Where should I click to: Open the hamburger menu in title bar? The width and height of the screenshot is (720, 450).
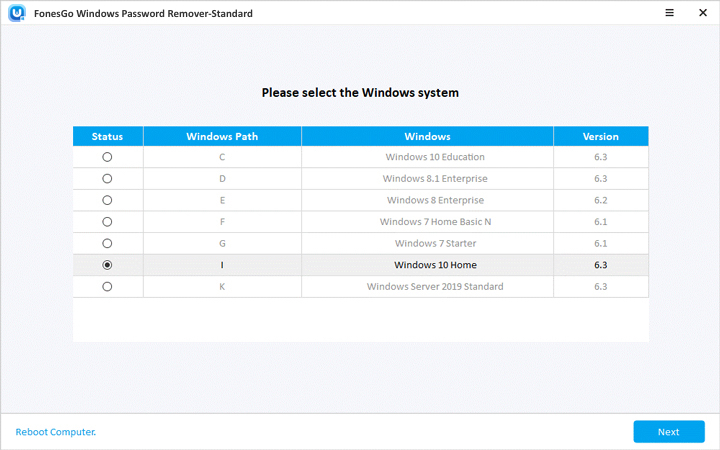(640, 14)
